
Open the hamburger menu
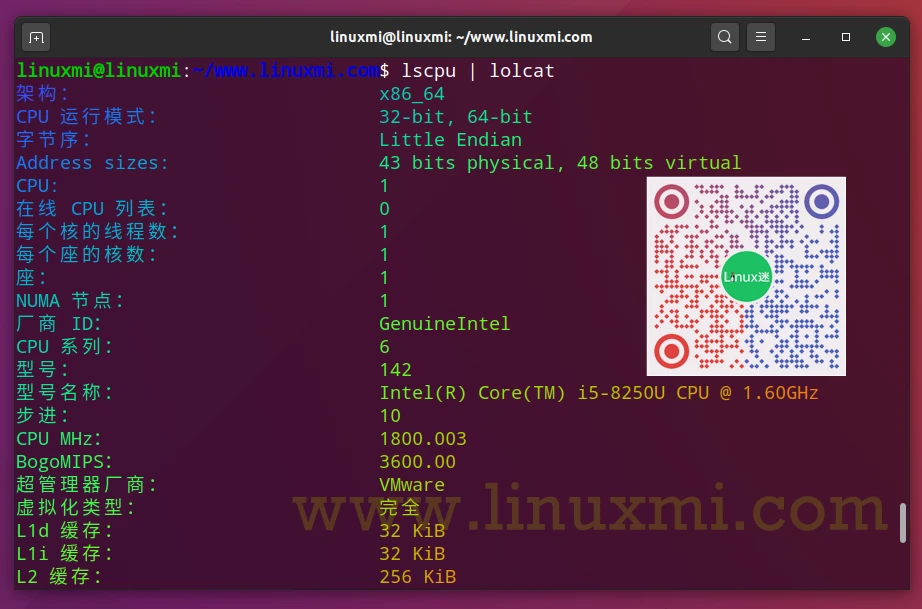coord(760,37)
